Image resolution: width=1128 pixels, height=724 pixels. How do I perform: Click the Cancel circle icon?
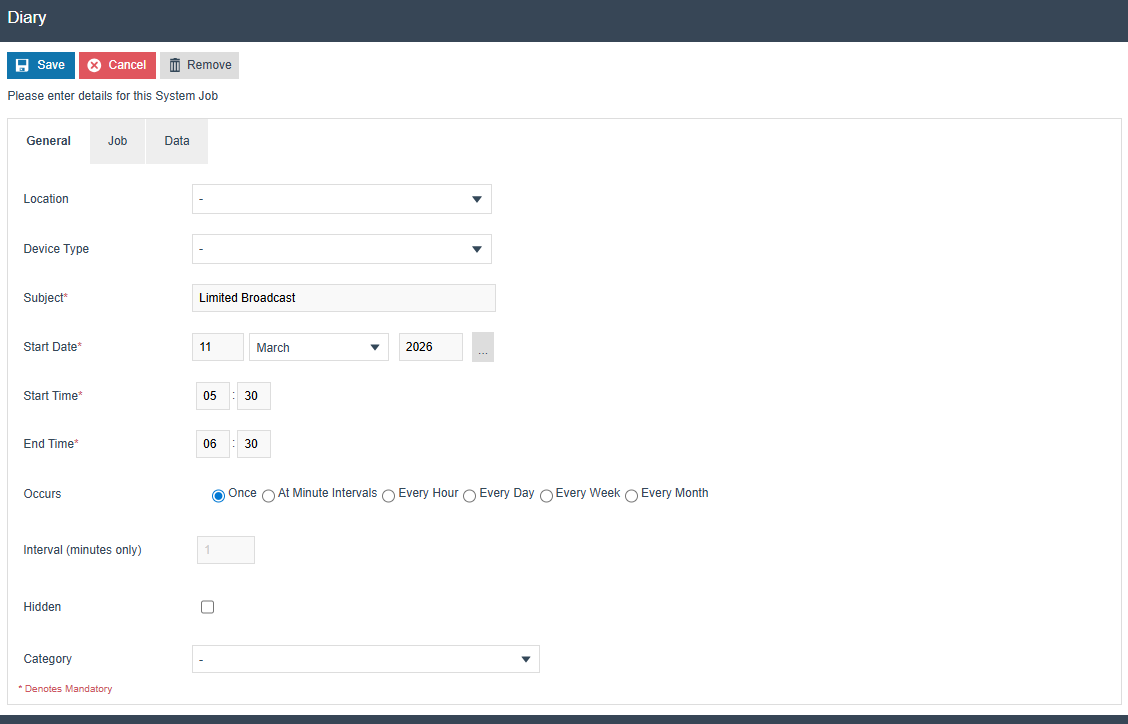94,65
